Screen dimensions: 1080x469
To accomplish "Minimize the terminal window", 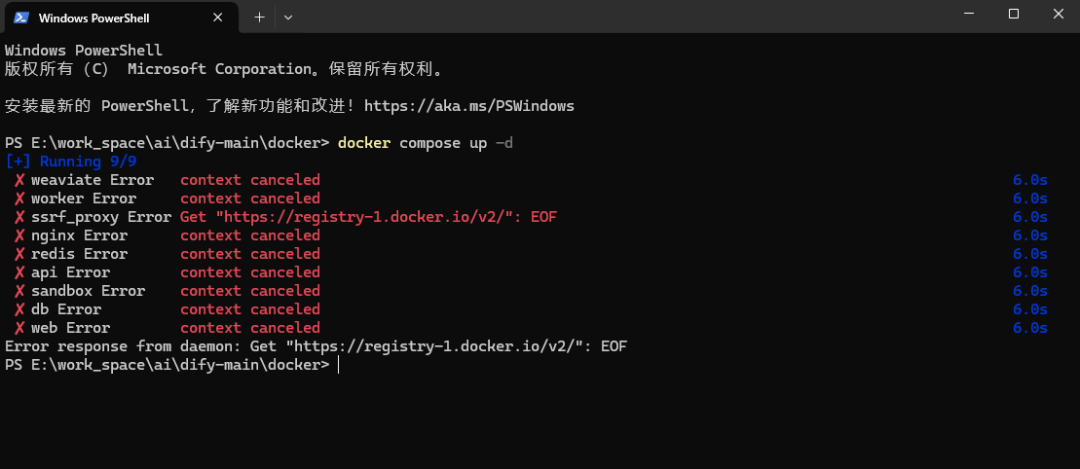I will 968,14.
